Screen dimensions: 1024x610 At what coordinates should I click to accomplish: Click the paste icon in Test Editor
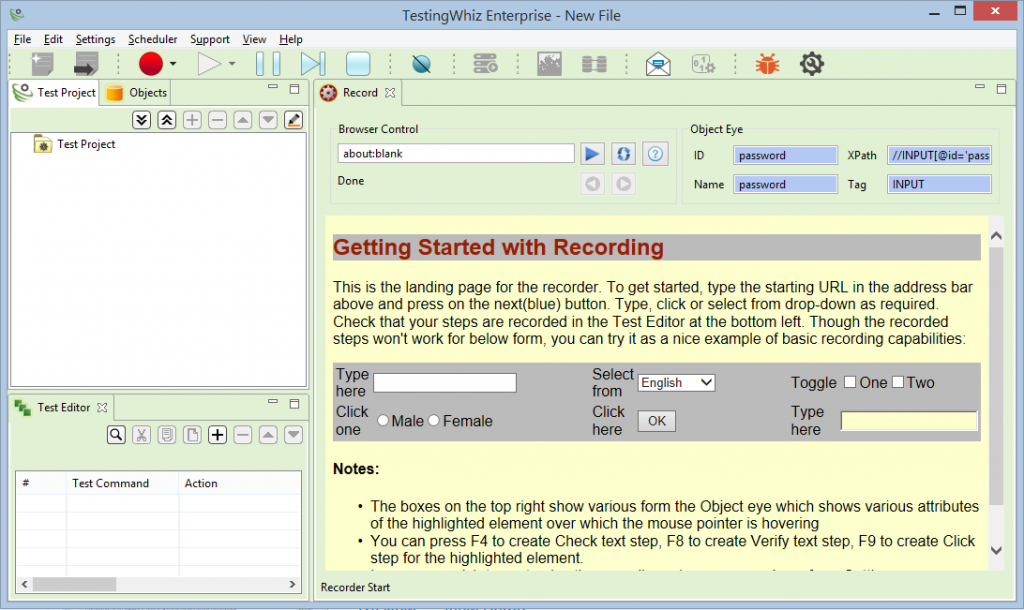(x=192, y=435)
